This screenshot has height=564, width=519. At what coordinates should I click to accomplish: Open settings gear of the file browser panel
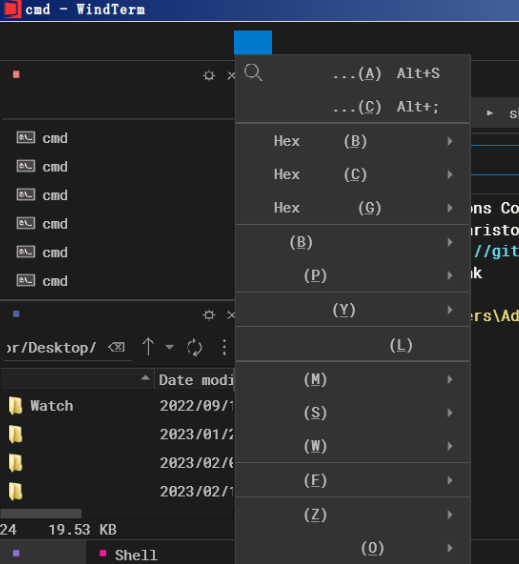[x=209, y=315]
